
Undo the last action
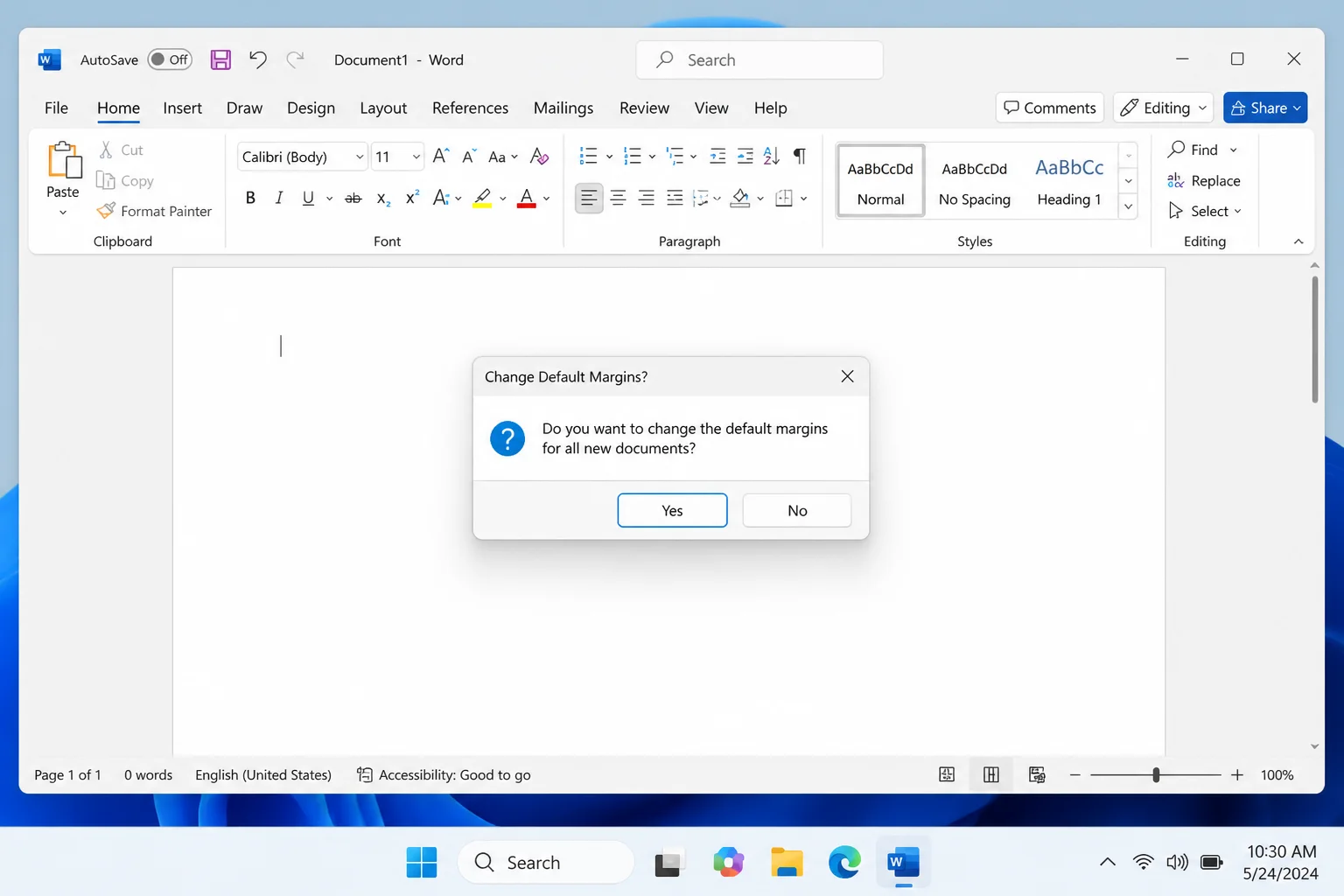tap(257, 59)
